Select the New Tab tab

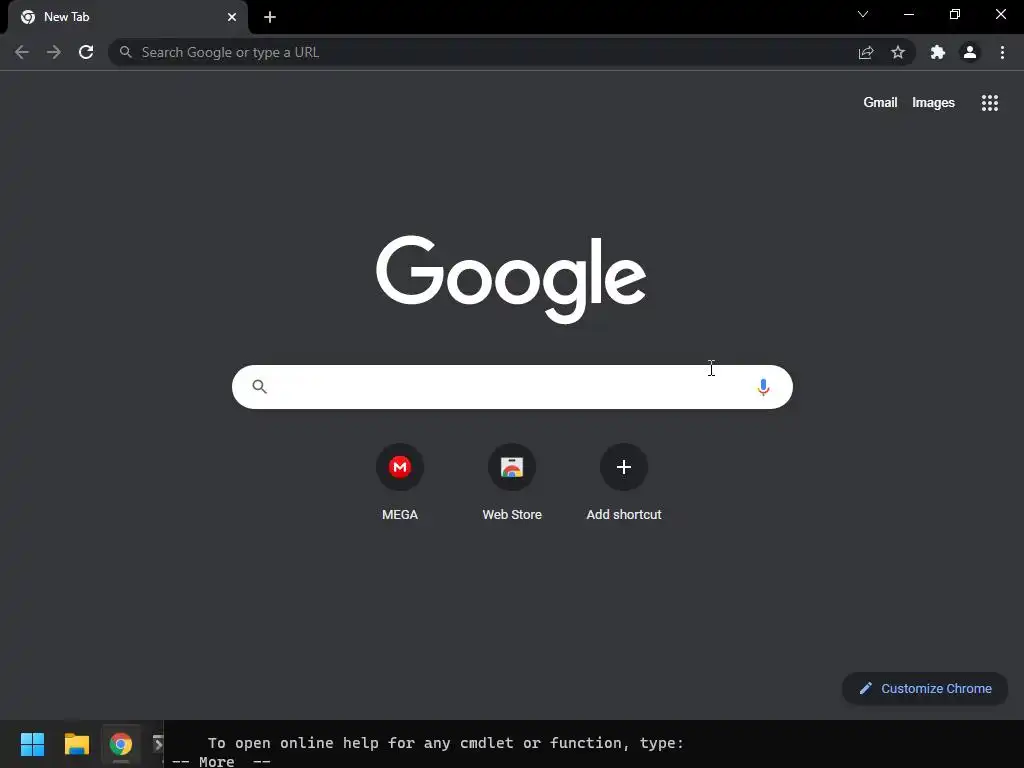[128, 17]
